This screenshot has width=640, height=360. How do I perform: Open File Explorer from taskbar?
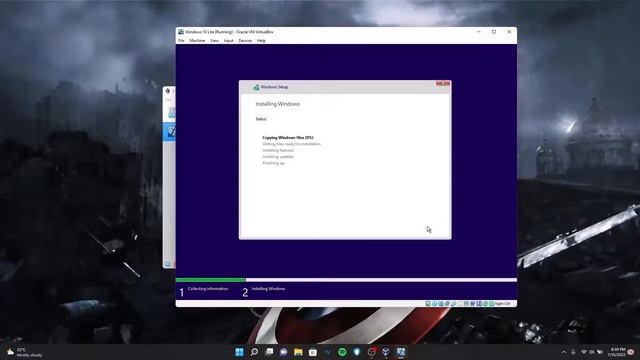[298, 352]
